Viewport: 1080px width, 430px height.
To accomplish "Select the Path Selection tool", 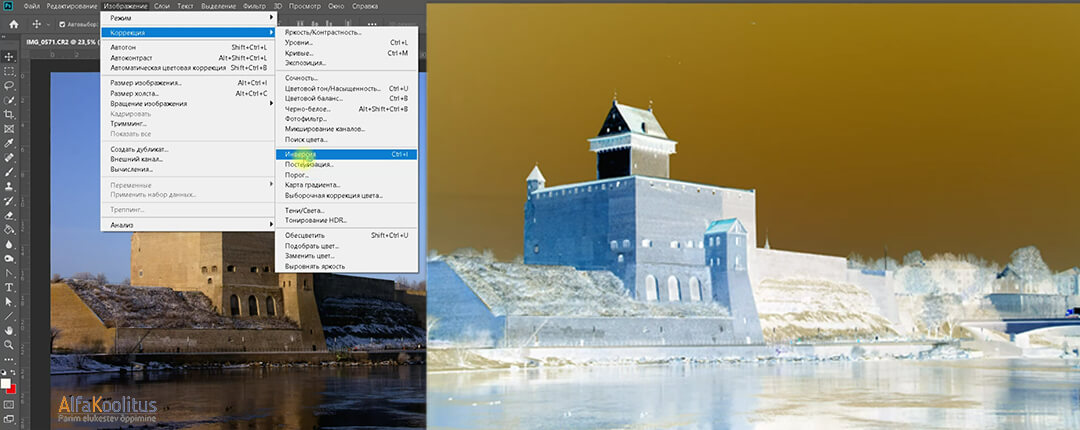I will point(9,302).
